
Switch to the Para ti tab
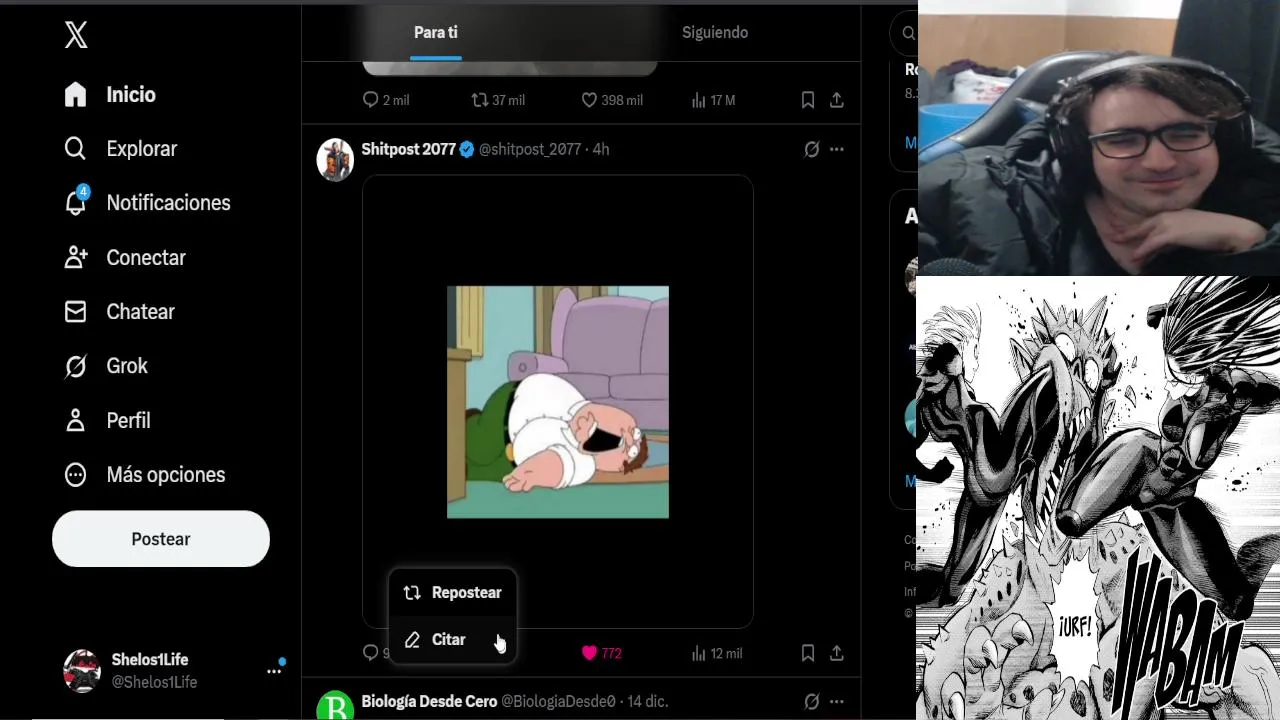tap(436, 32)
